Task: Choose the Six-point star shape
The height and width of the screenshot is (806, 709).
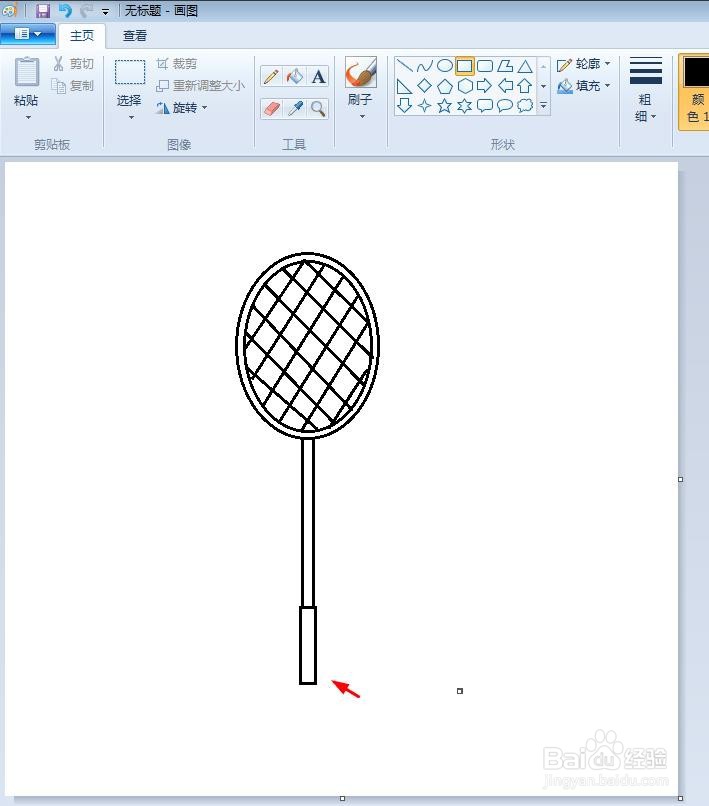Action: tap(465, 105)
